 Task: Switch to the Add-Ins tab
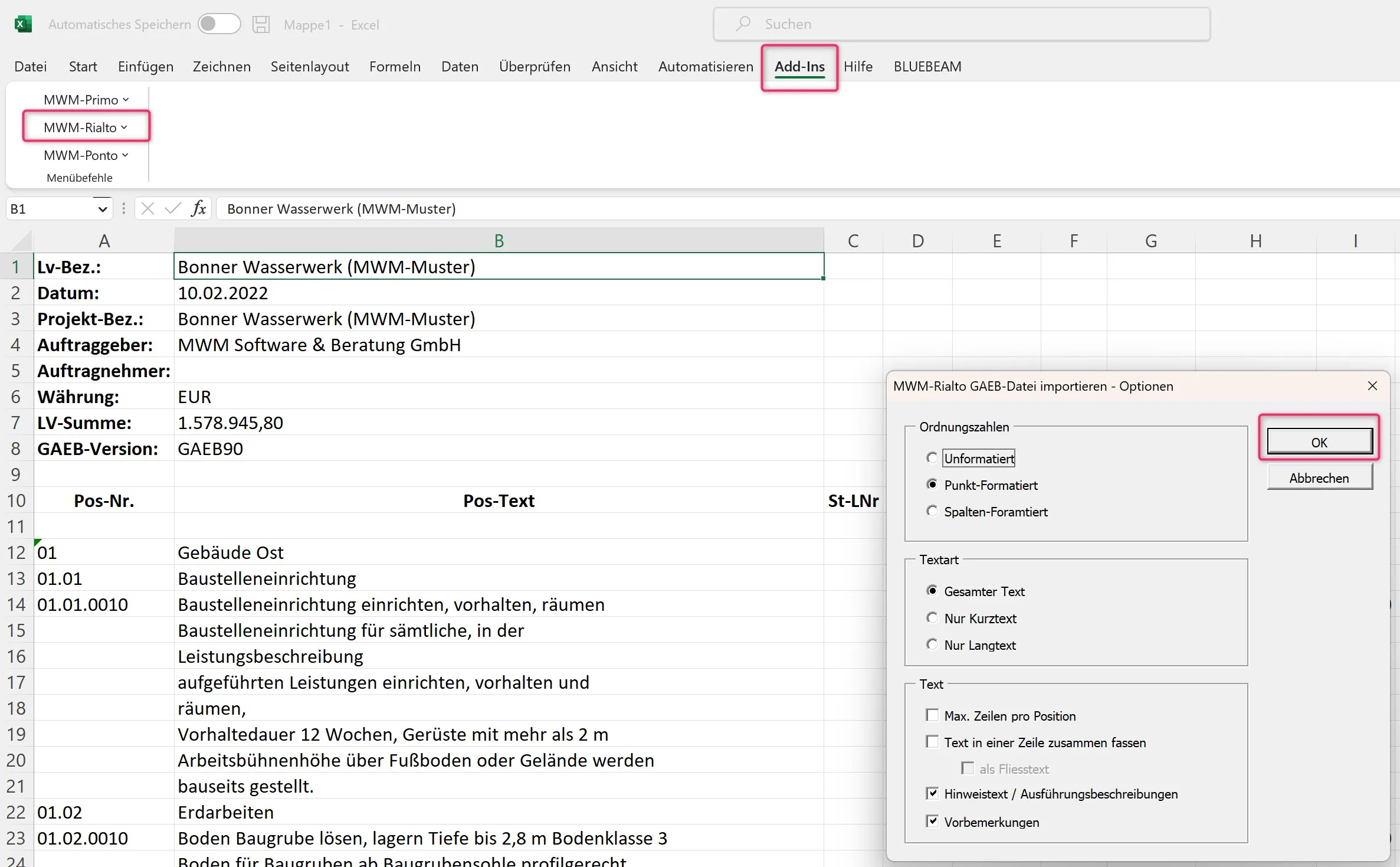click(799, 66)
